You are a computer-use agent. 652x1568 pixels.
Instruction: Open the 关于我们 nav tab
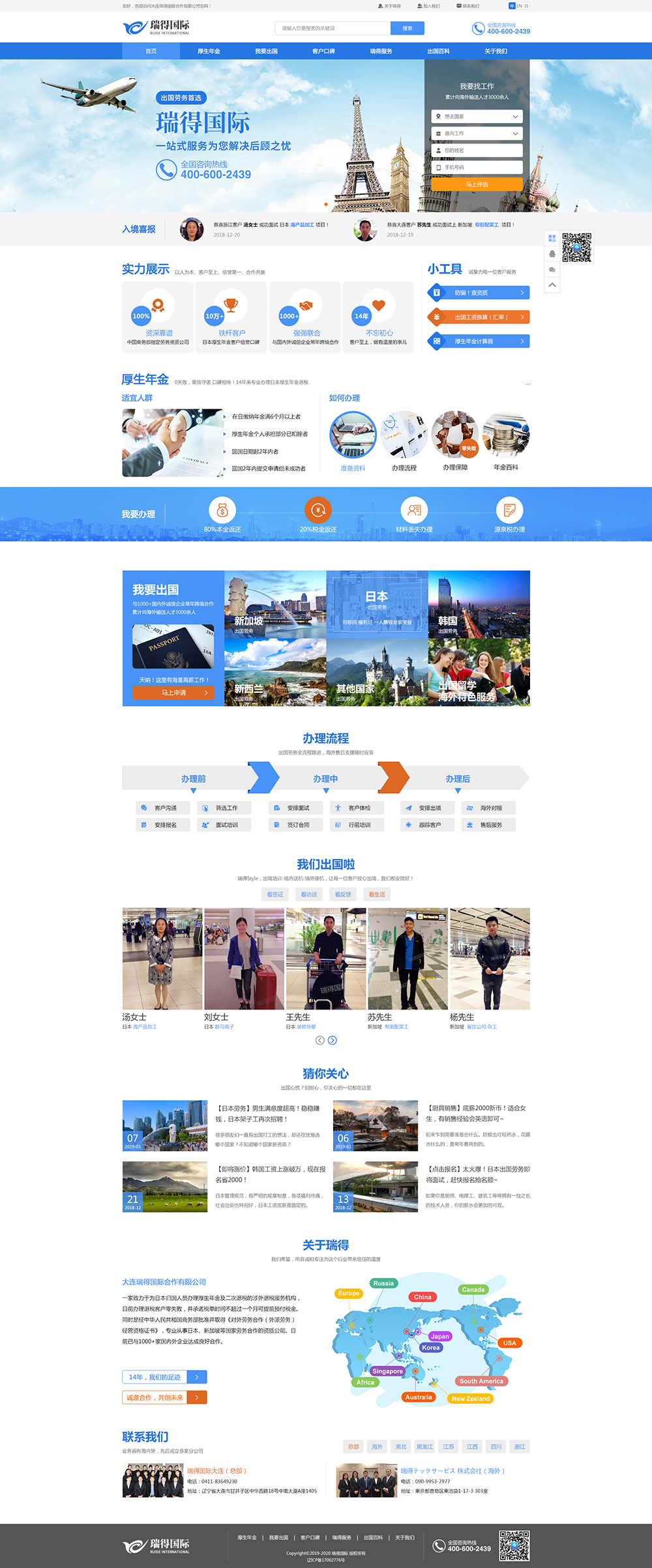tap(496, 51)
